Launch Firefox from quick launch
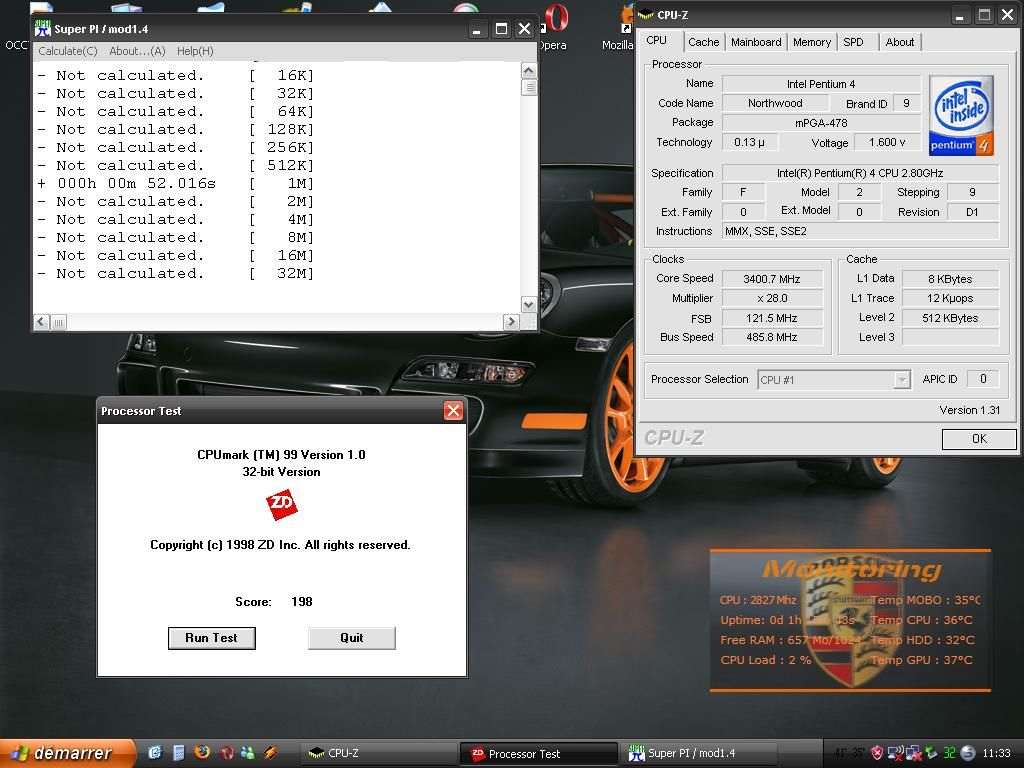 pos(202,752)
